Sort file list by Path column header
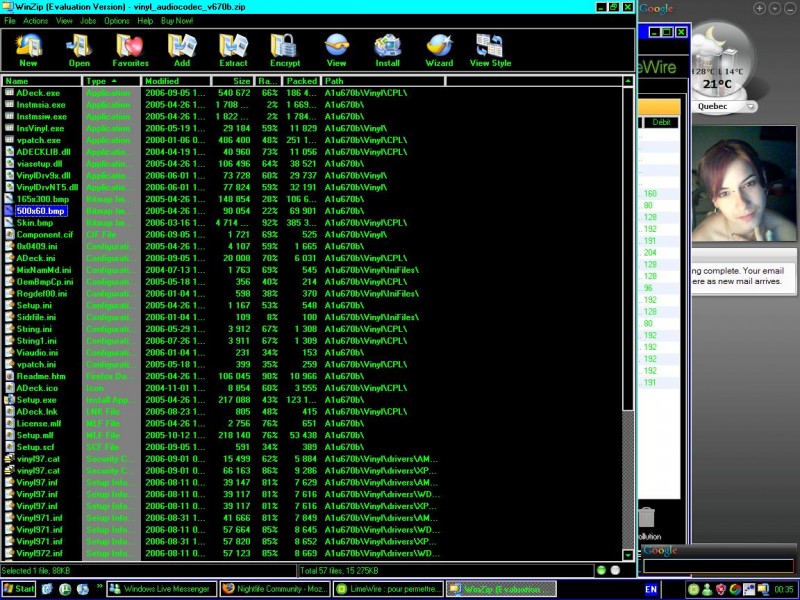This screenshot has height=600, width=800. [x=383, y=81]
